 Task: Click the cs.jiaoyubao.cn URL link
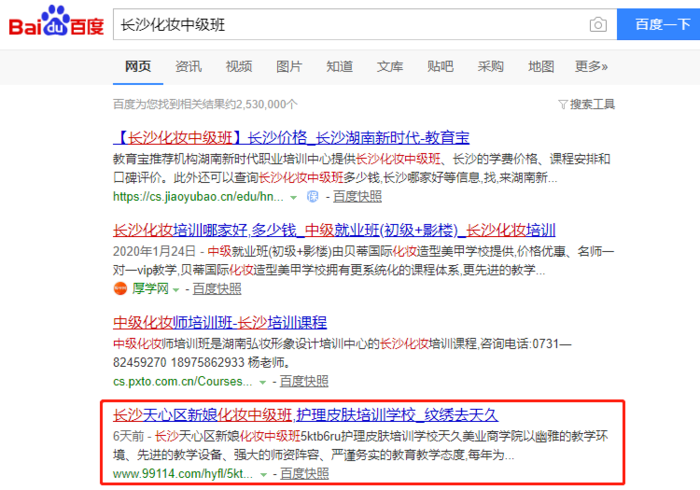(198, 197)
